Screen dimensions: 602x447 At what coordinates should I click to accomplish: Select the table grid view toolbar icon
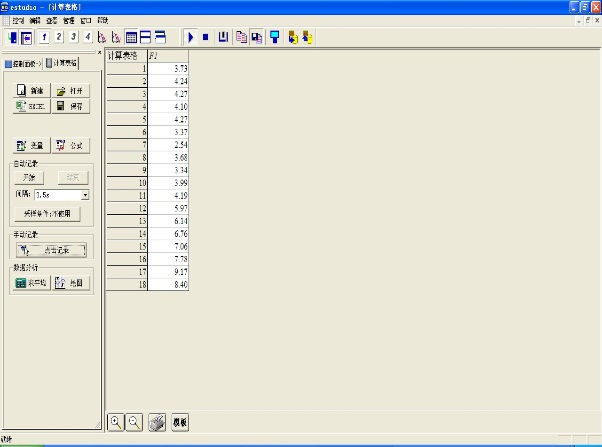[x=131, y=37]
